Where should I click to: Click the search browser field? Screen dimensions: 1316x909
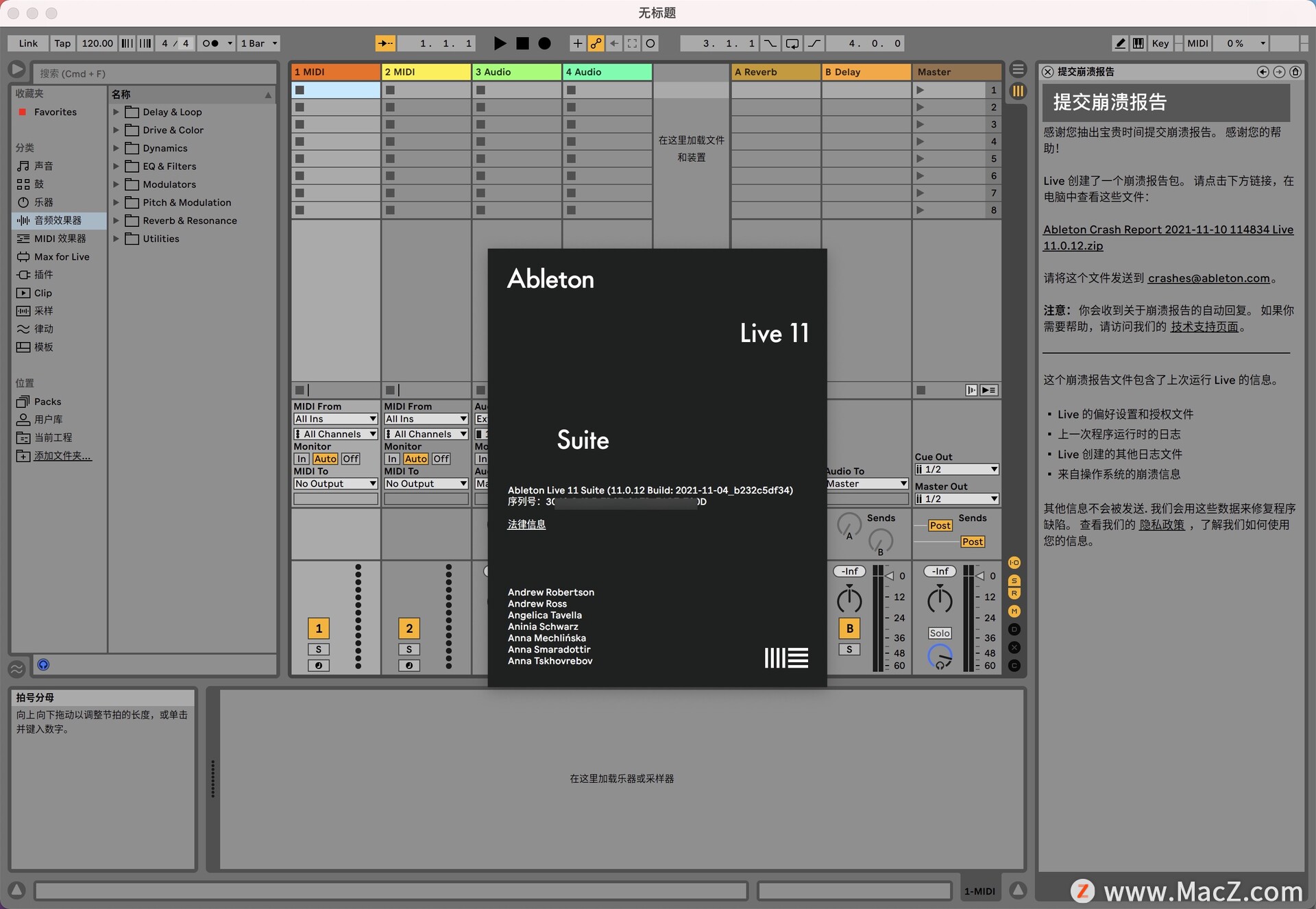156,73
